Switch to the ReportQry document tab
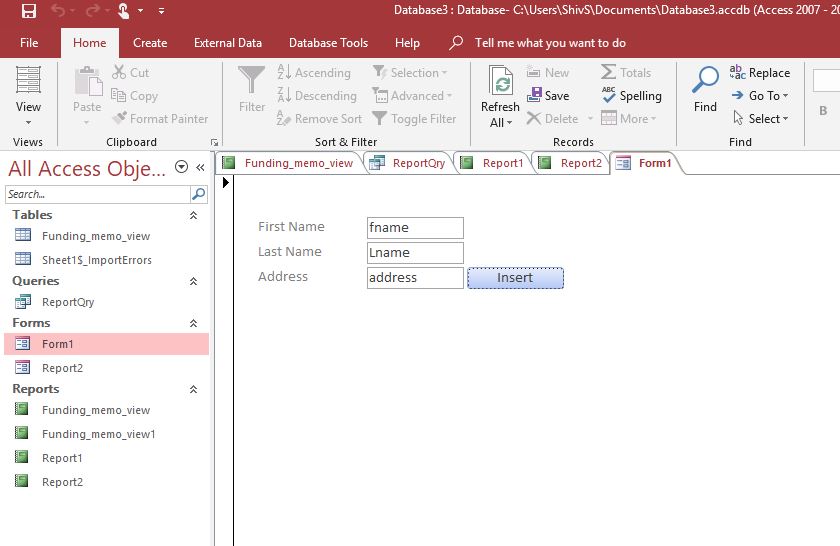 pos(408,163)
